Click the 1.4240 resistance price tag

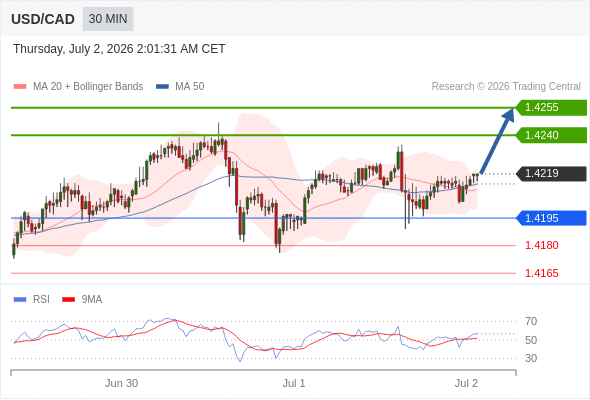pyautogui.click(x=551, y=135)
